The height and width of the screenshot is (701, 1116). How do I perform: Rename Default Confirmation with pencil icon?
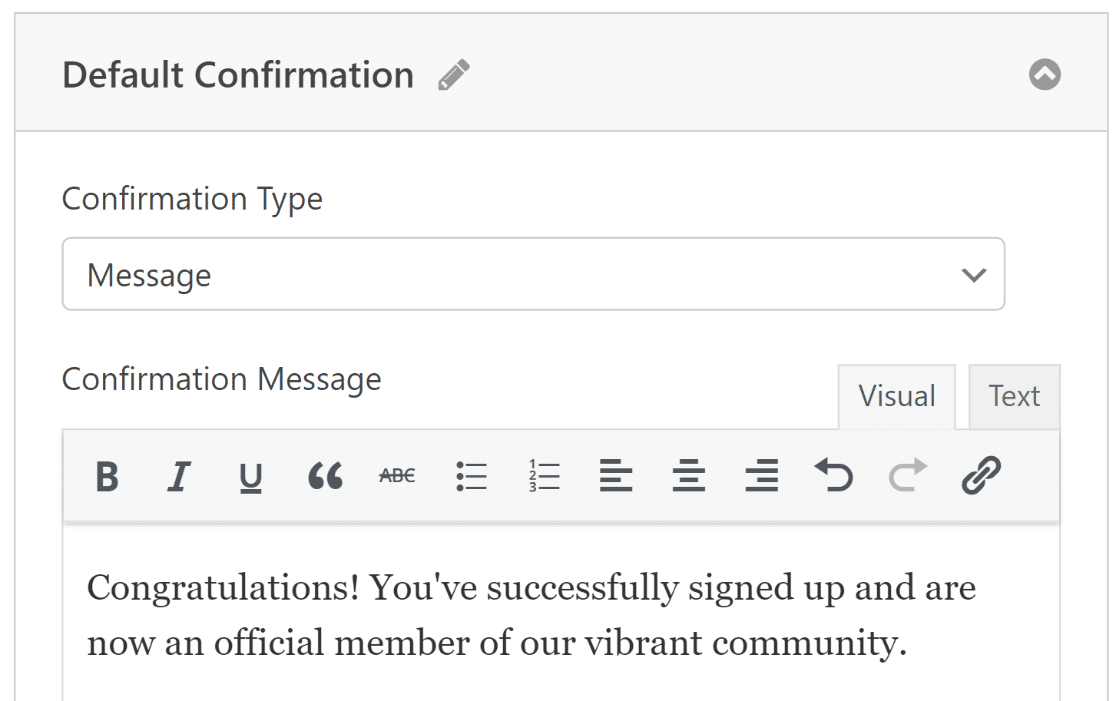click(x=454, y=76)
